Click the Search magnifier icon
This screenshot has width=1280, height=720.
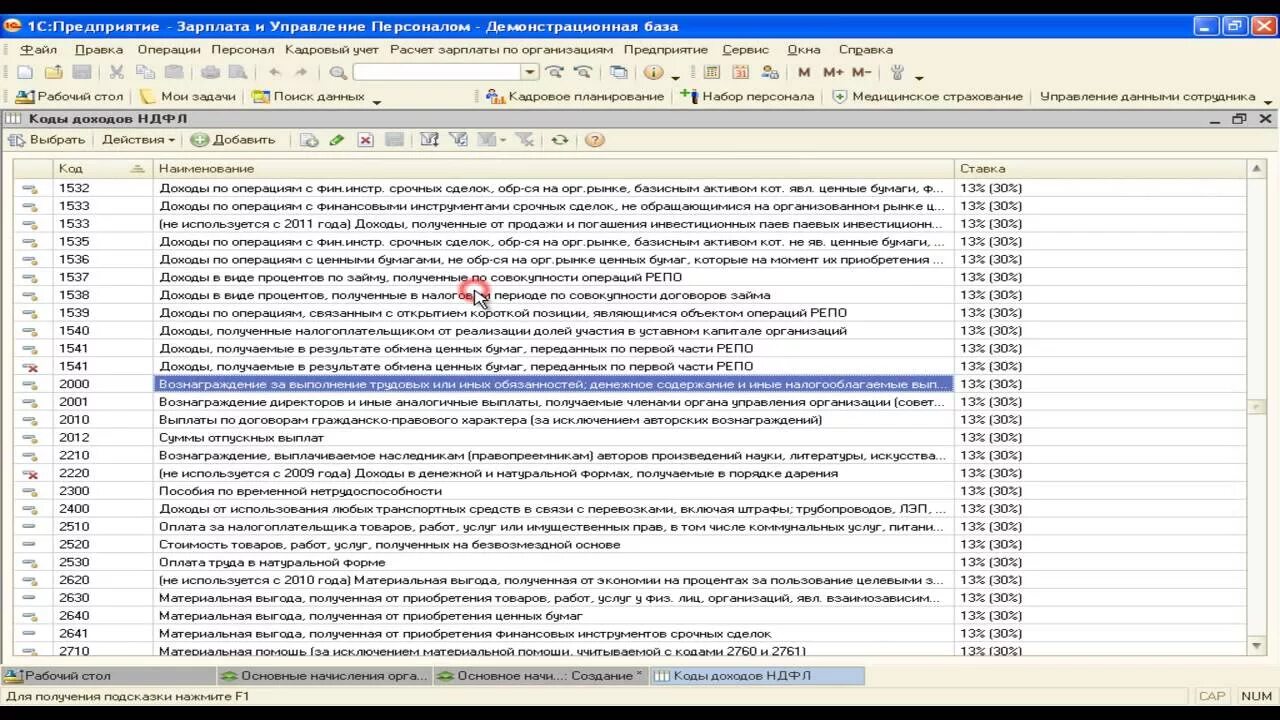coord(338,72)
